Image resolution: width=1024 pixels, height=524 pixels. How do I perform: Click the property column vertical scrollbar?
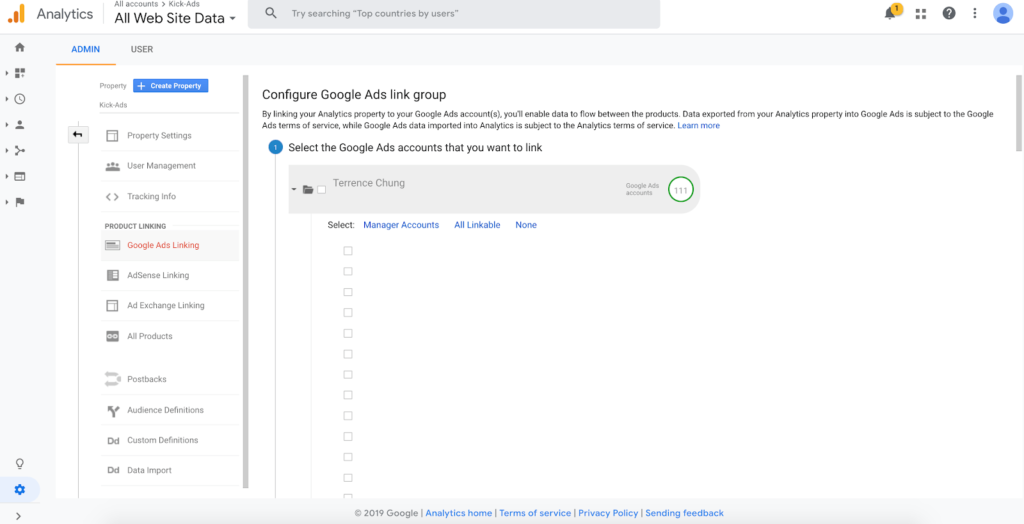point(246,282)
